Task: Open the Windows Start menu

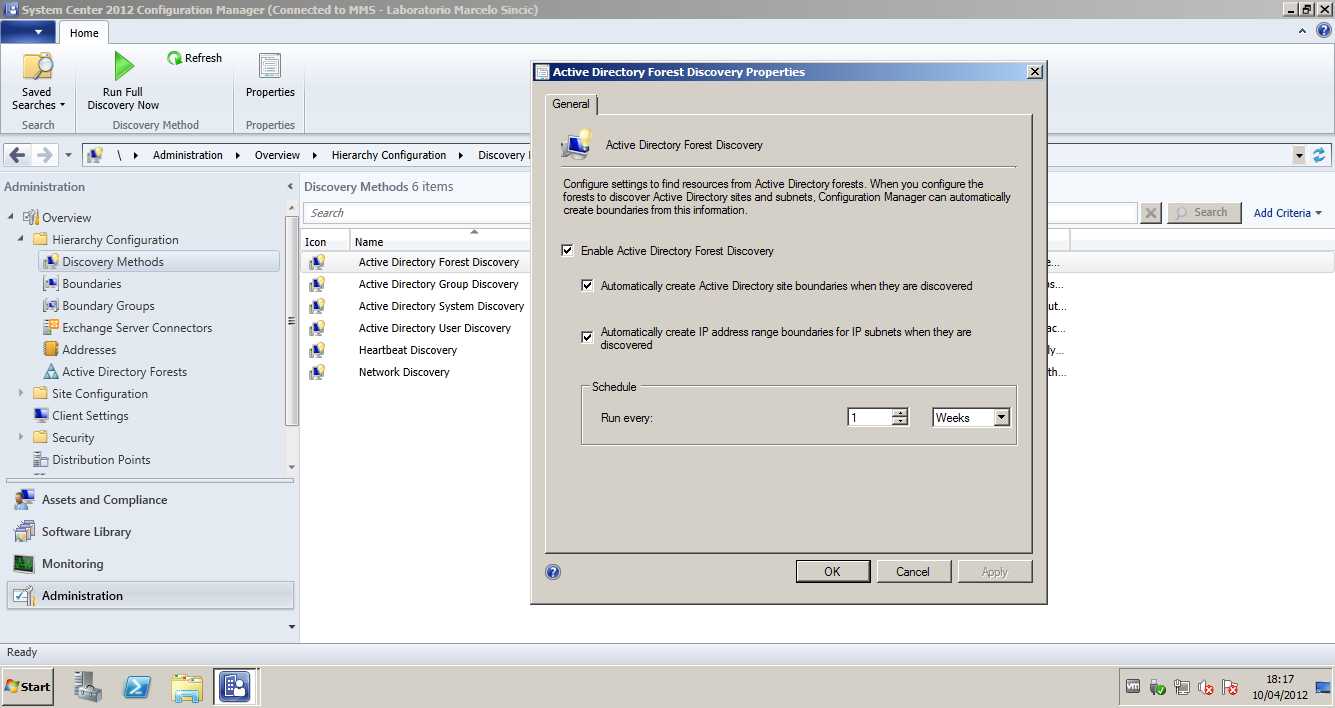Action: 29,687
